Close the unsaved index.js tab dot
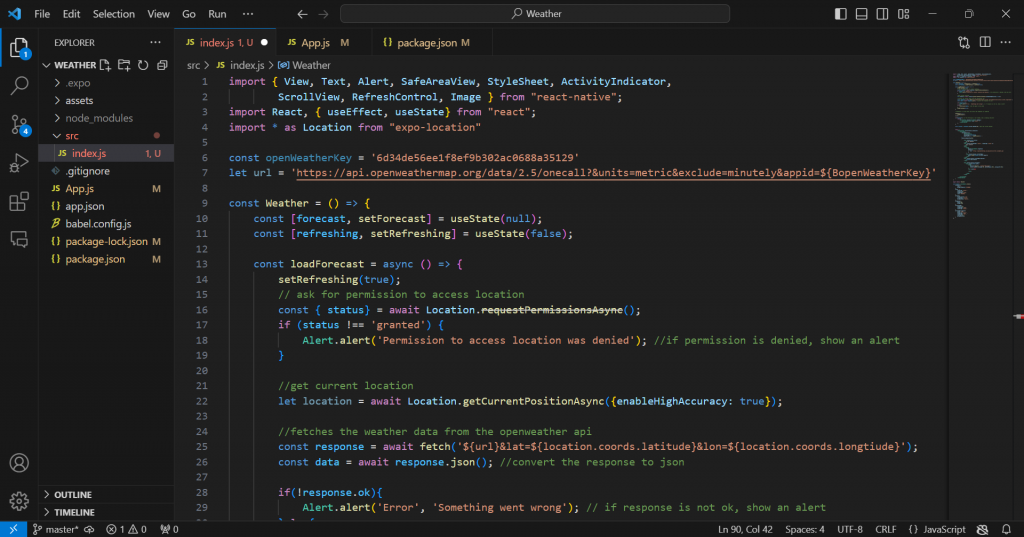Screen dimensions: 1024x537 click(264, 42)
